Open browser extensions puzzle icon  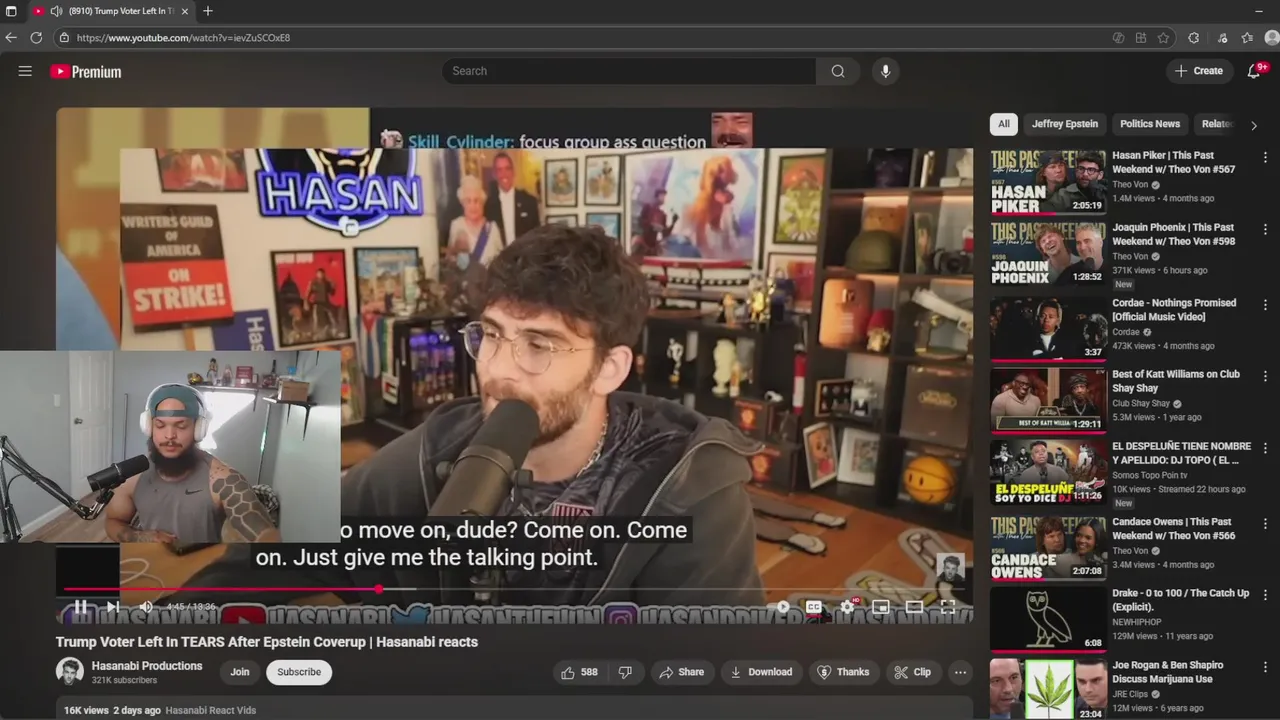pyautogui.click(x=1194, y=38)
